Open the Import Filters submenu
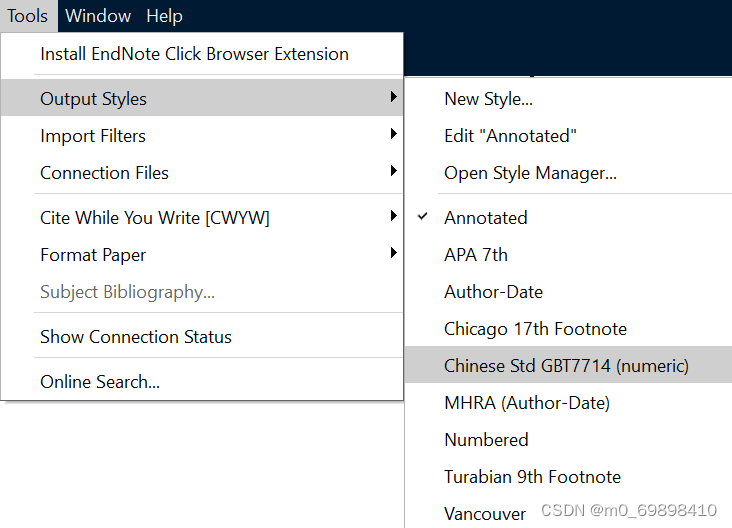732x528 pixels. 202,136
